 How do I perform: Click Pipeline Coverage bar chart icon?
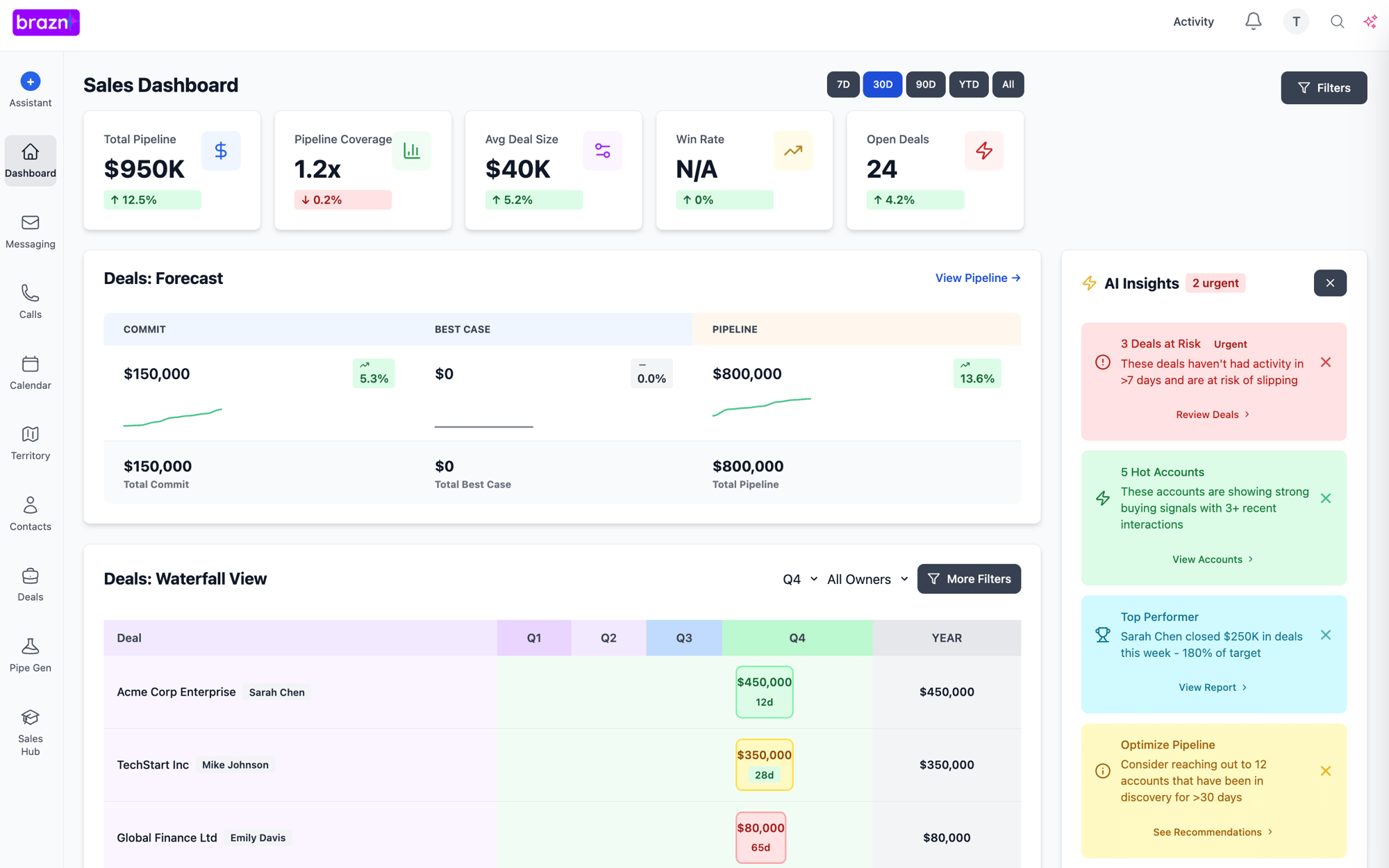[412, 151]
